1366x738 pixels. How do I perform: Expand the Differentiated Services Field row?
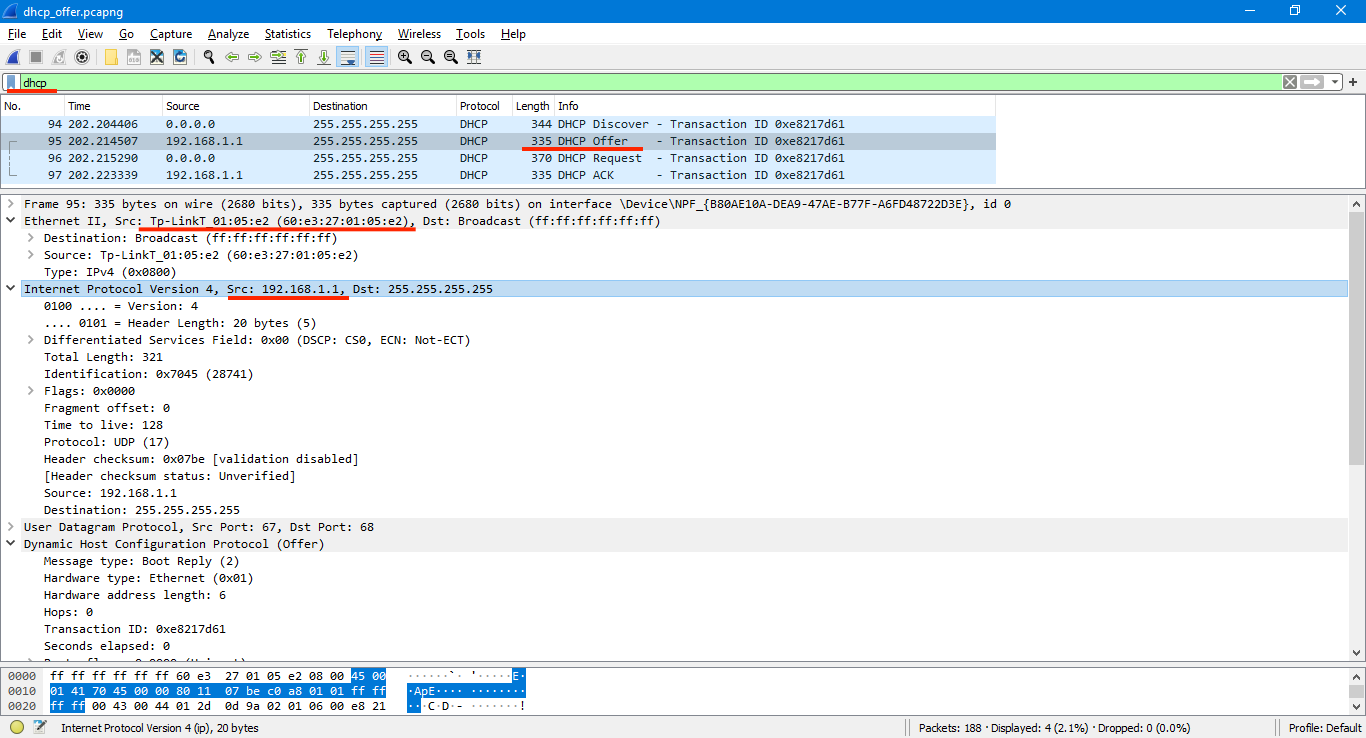(31, 340)
